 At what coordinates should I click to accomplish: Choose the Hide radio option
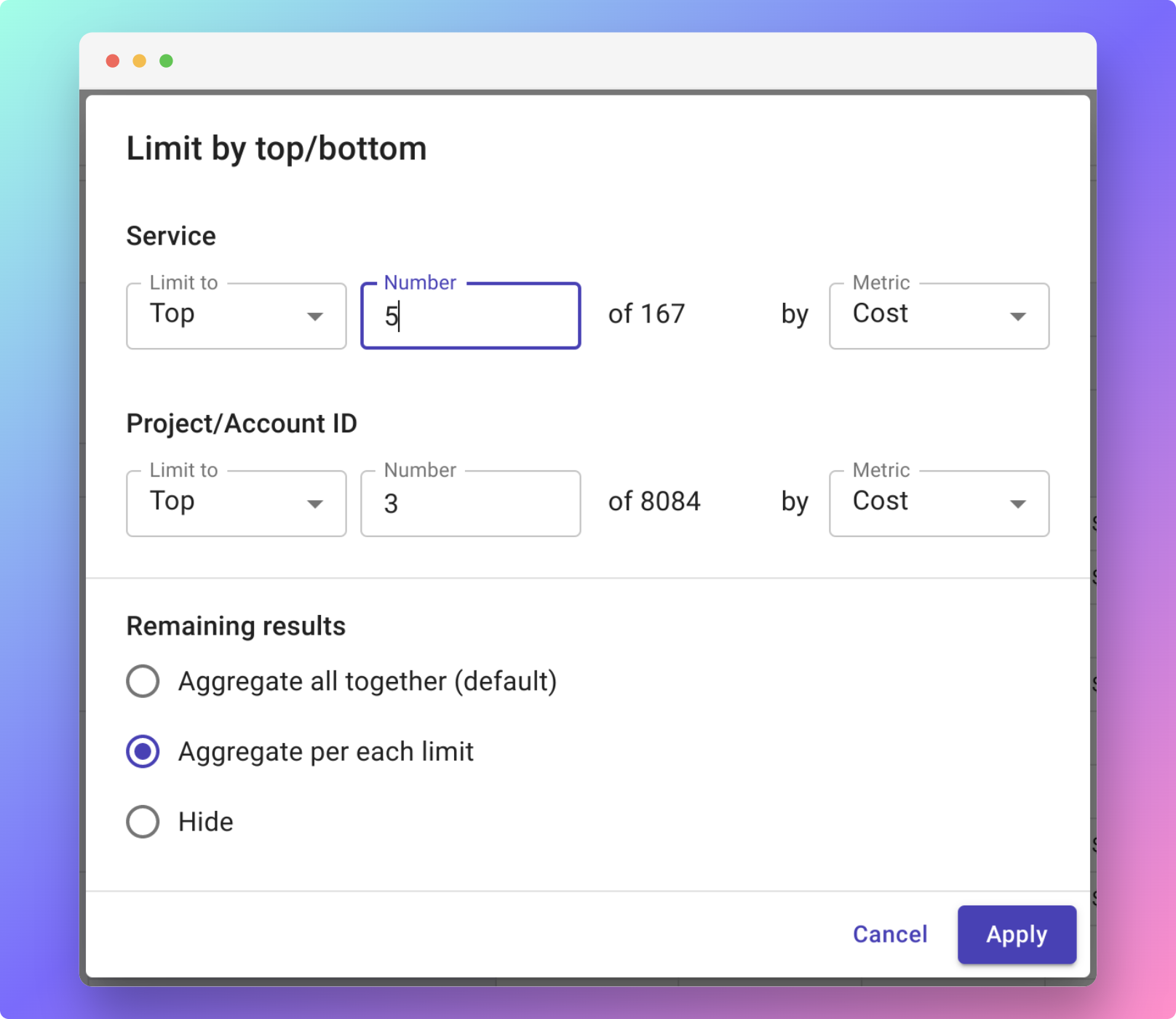click(x=143, y=822)
